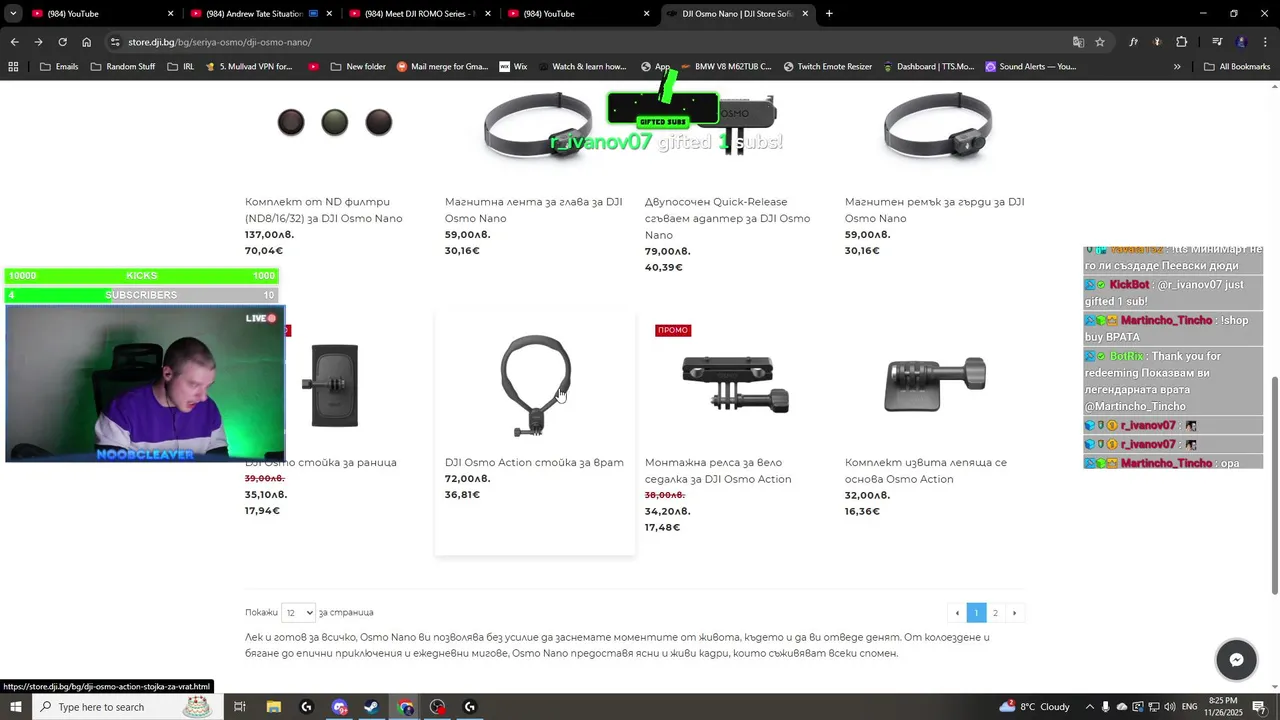Open the media controls icon
This screenshot has width=1280, height=720.
(x=1217, y=42)
